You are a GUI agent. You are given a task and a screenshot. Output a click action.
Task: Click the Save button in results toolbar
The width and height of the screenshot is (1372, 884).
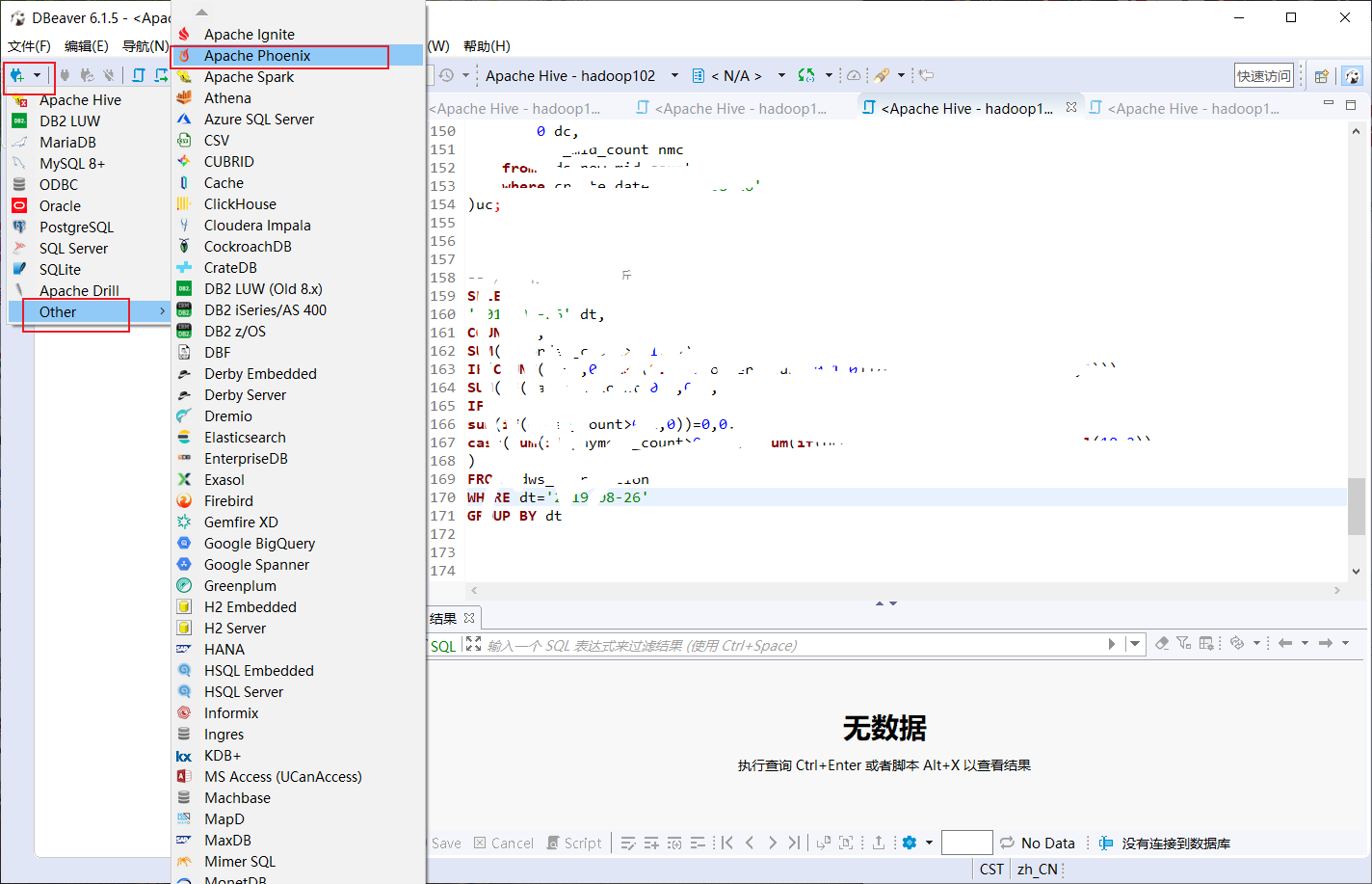pos(446,844)
